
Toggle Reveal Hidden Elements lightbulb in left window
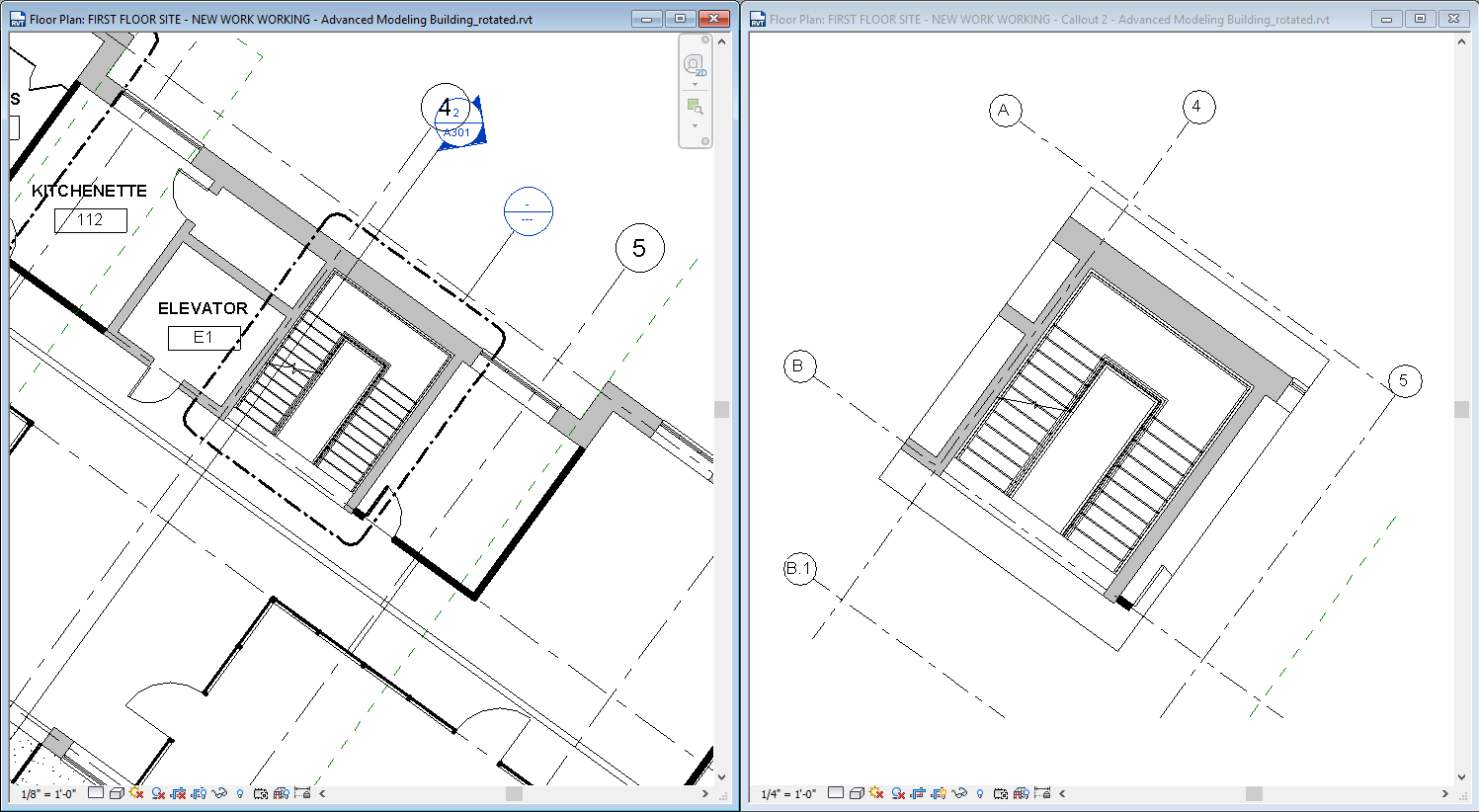coord(240,793)
